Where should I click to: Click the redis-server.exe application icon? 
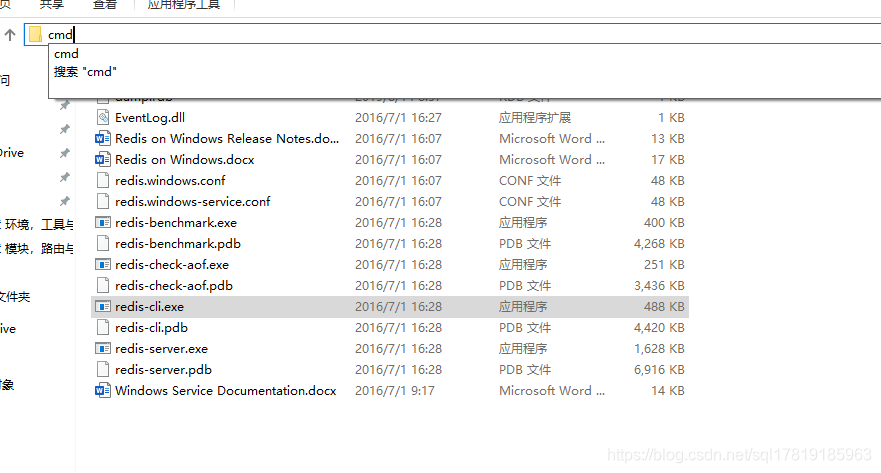click(x=103, y=349)
